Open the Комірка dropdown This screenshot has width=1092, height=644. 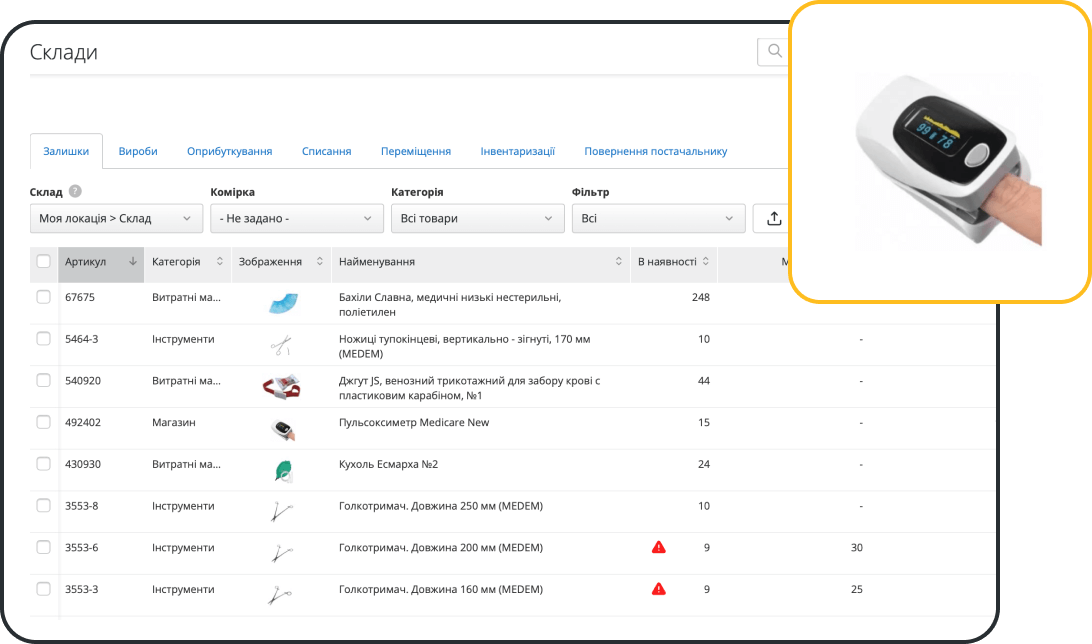(297, 218)
